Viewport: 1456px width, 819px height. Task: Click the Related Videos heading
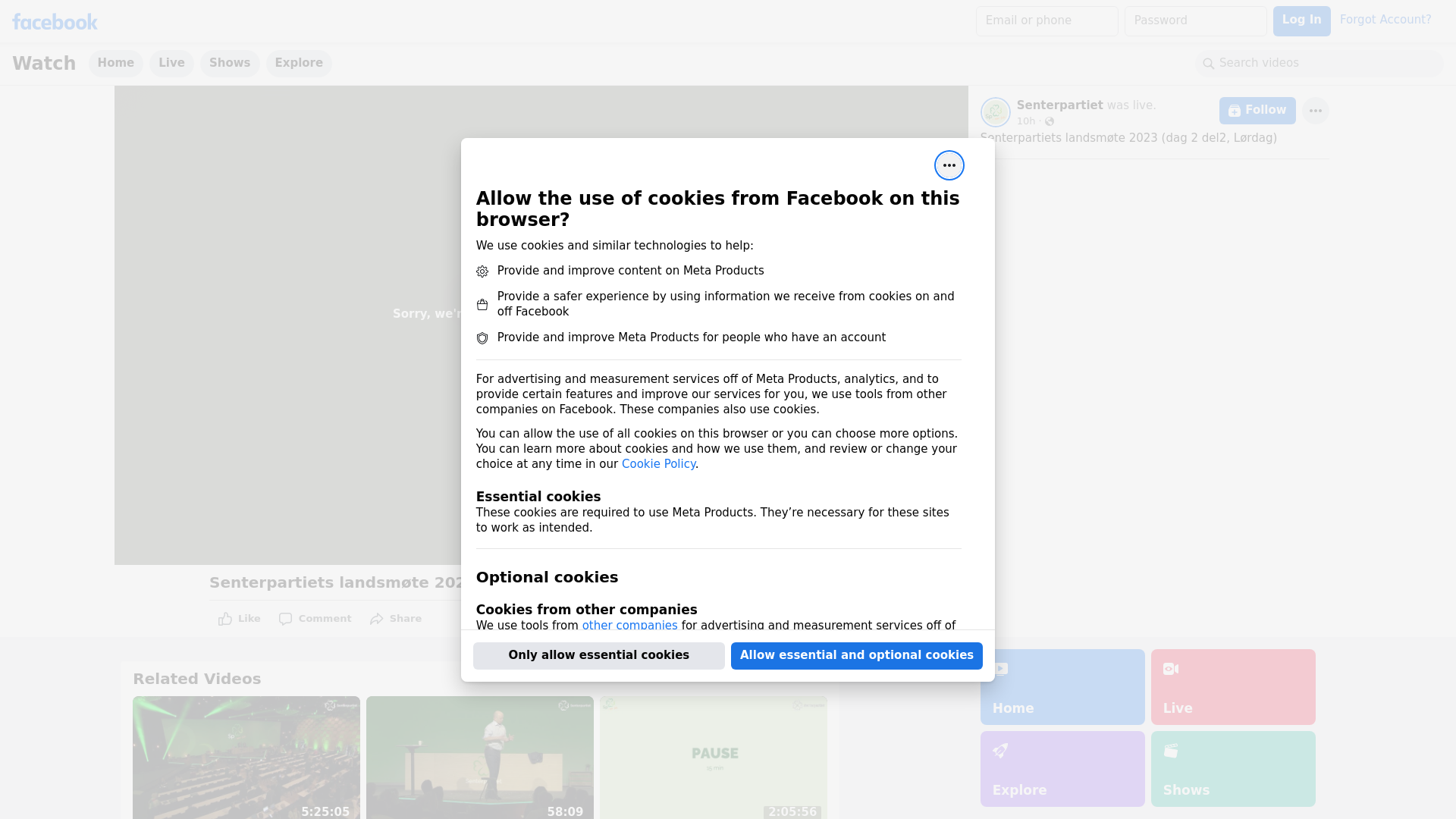(x=196, y=679)
